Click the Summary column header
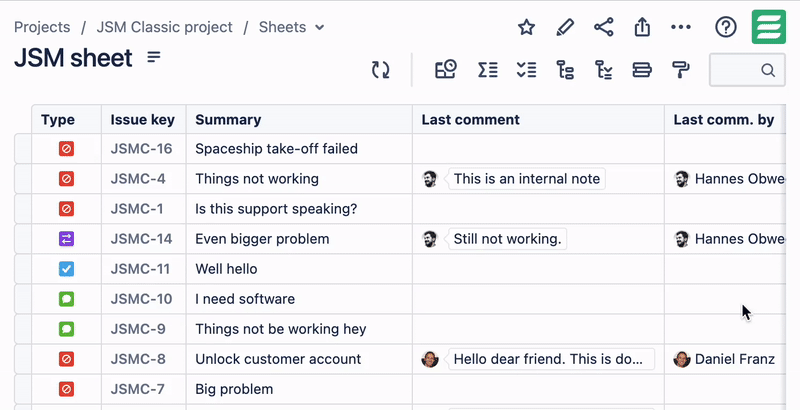The image size is (800, 410). point(228,120)
